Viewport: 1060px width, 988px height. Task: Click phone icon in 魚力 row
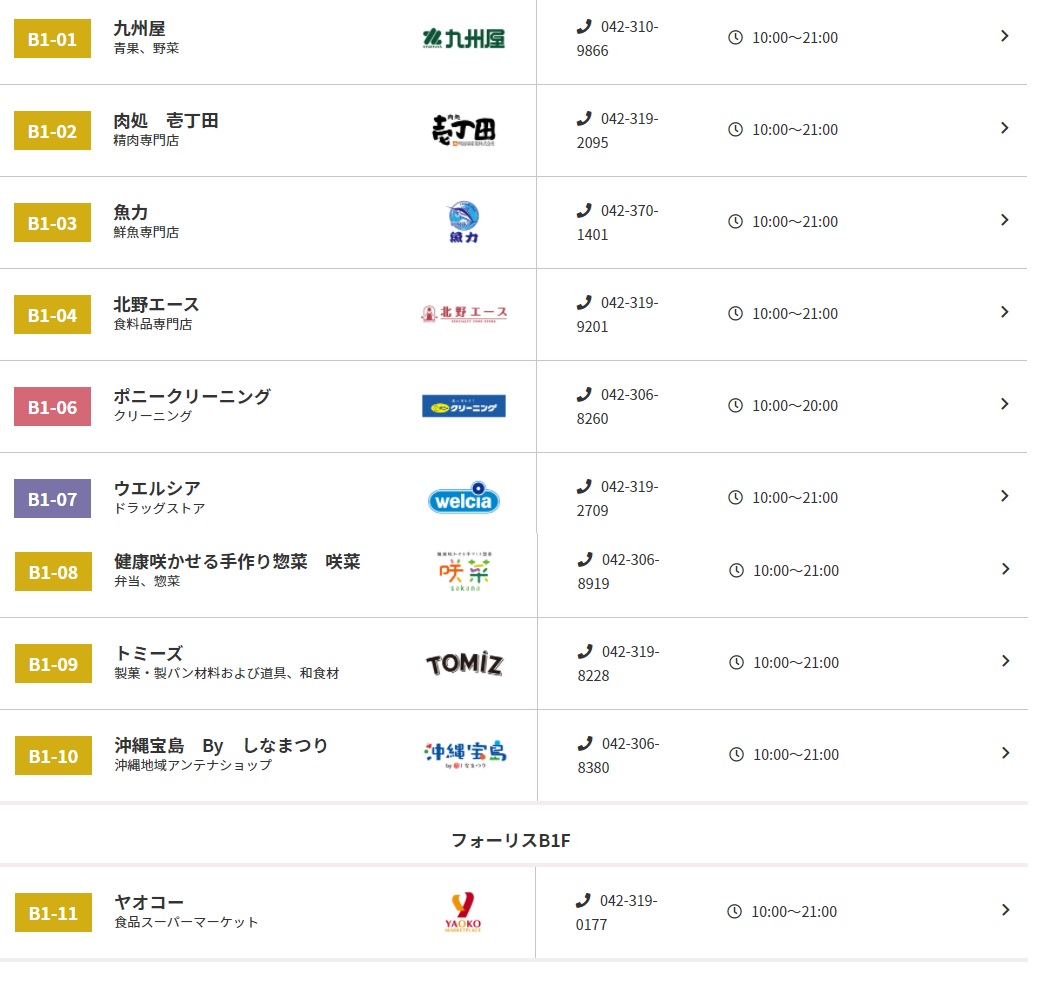click(584, 211)
